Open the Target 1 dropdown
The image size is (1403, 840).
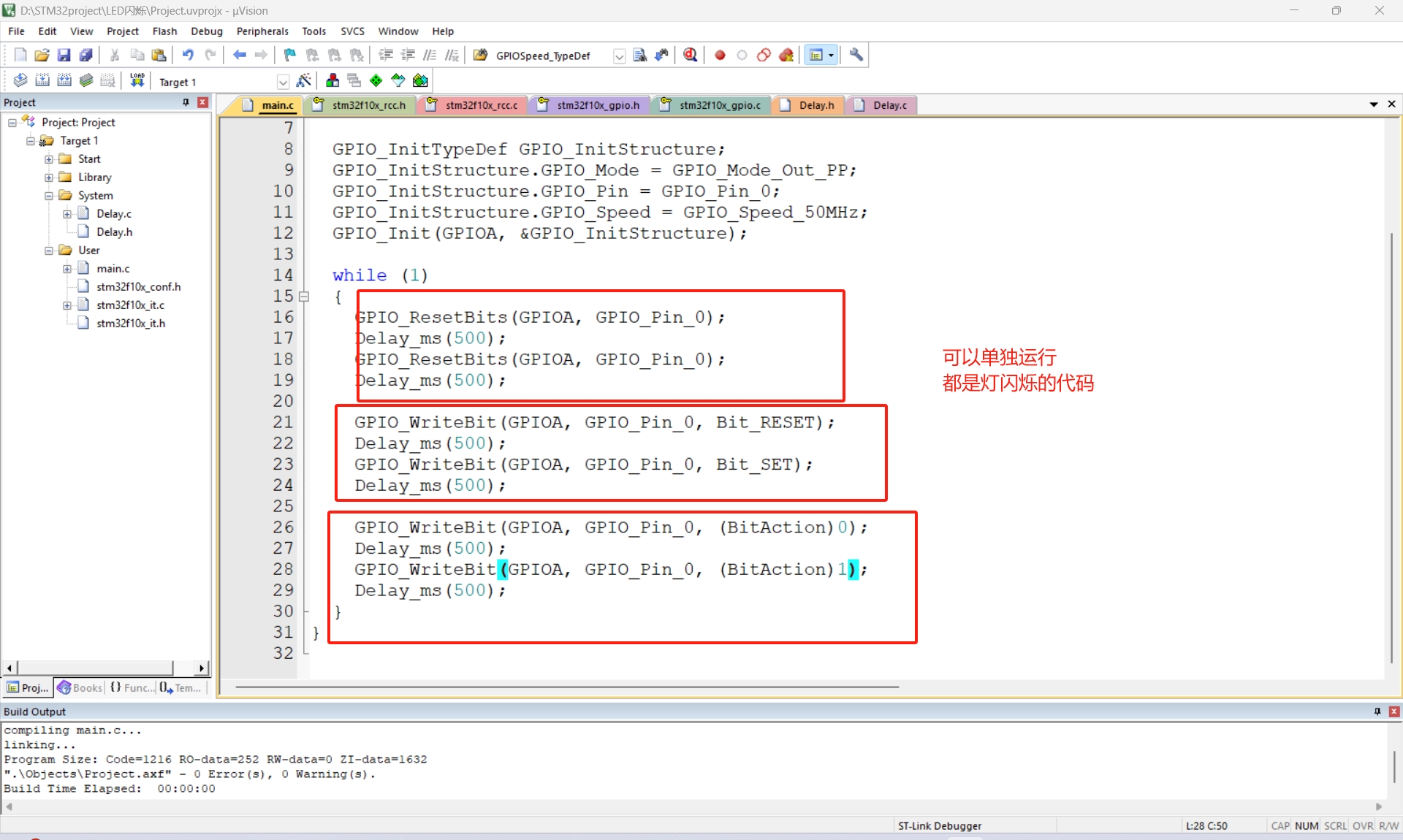coord(283,82)
